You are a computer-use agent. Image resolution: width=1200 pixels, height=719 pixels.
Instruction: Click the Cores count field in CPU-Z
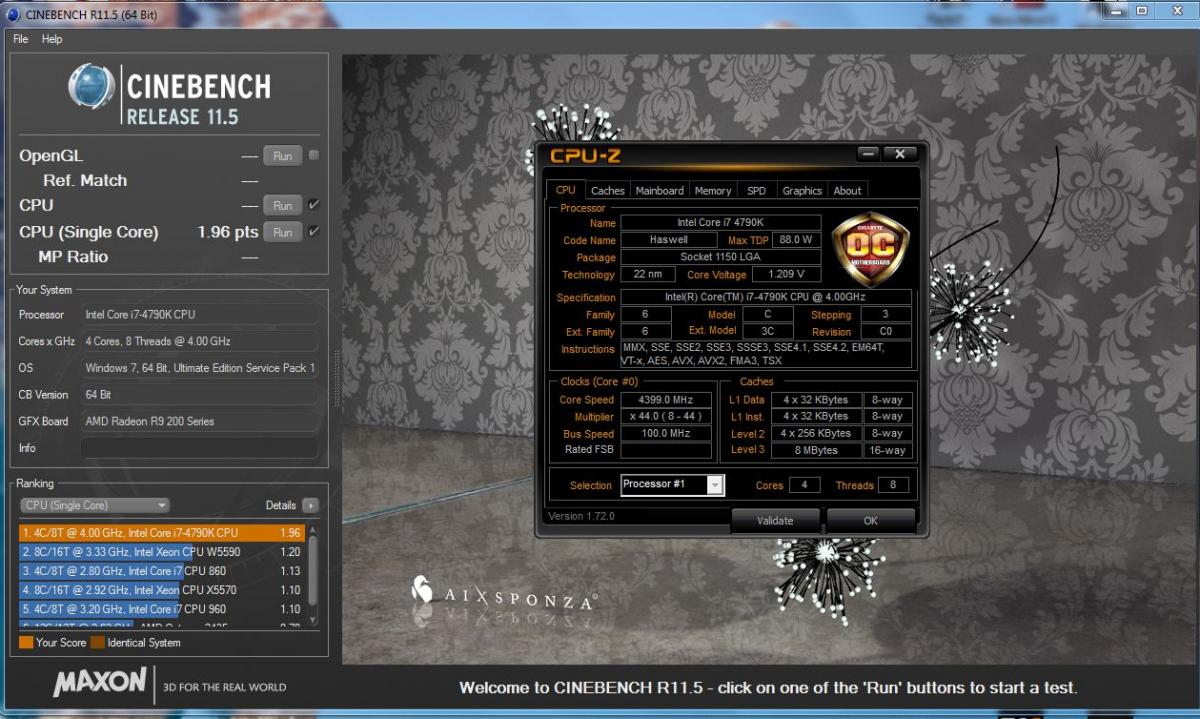click(x=804, y=485)
